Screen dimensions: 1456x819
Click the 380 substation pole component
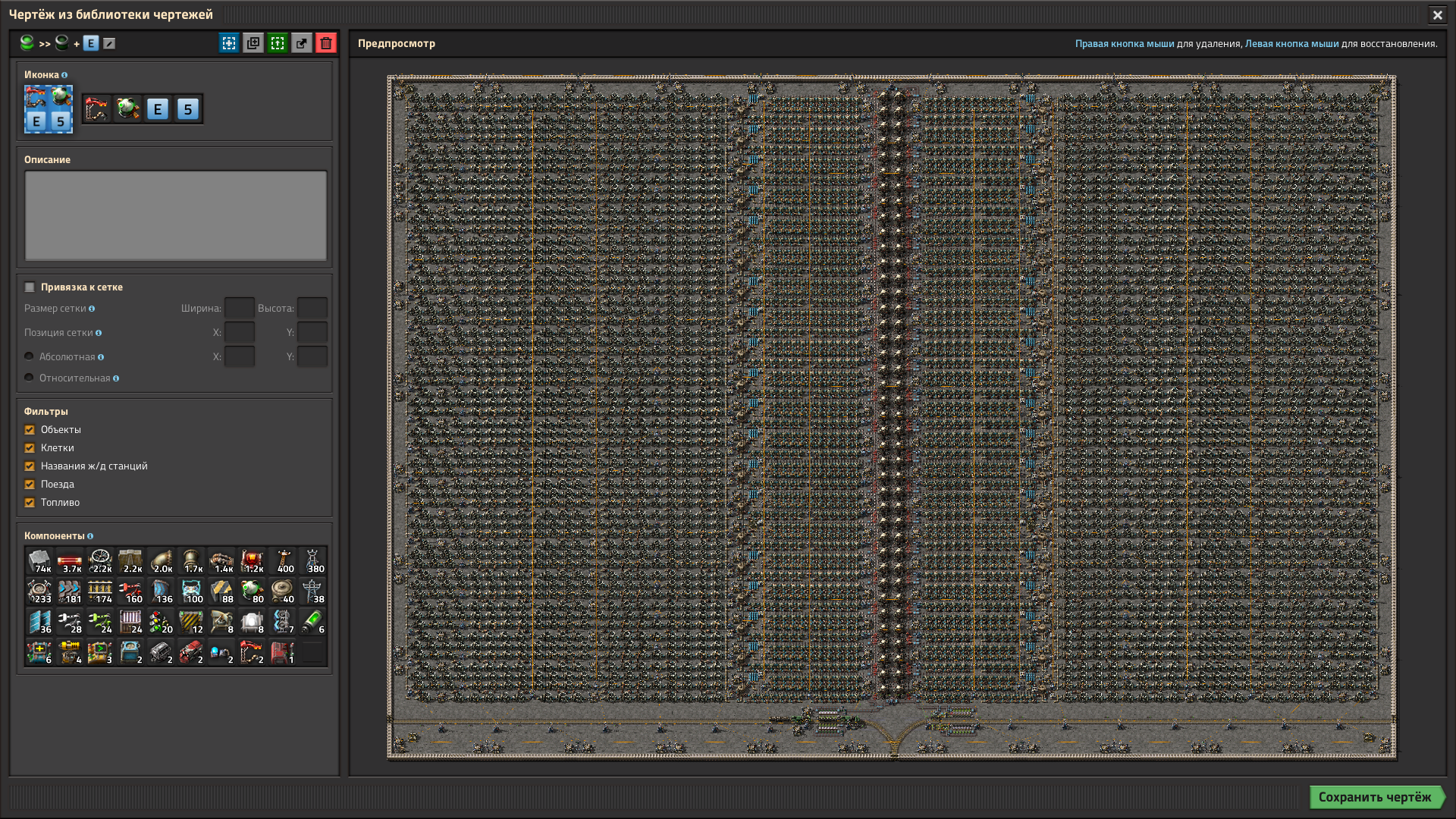pos(312,561)
